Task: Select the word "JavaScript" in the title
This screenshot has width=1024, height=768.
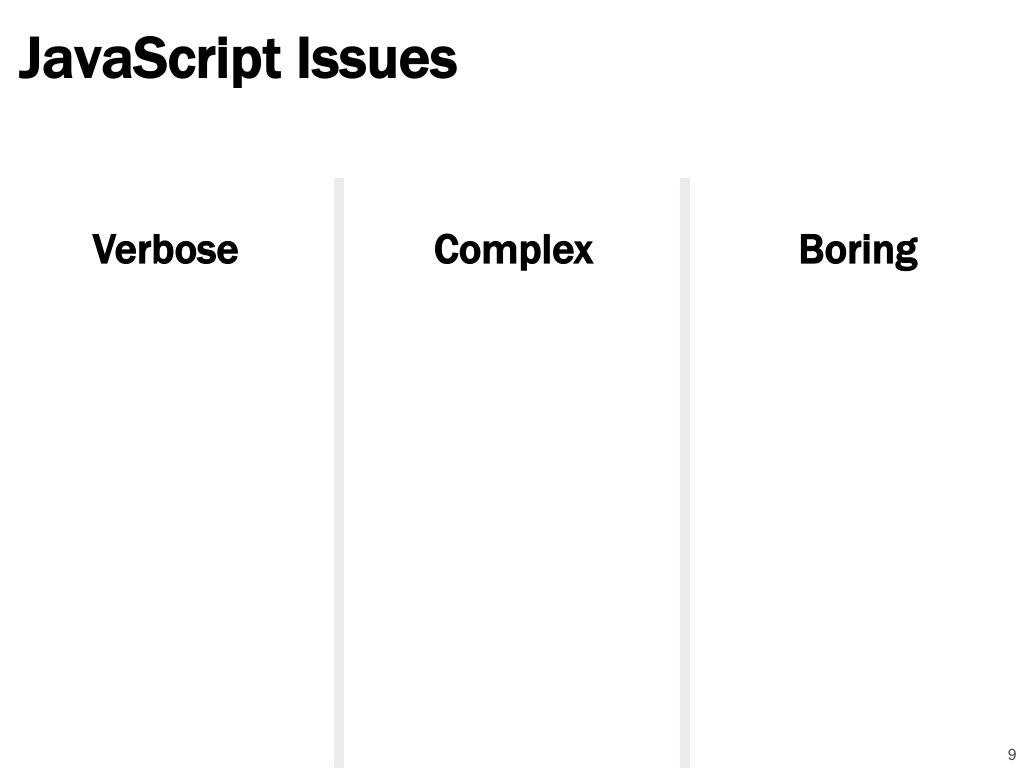Action: [150, 60]
